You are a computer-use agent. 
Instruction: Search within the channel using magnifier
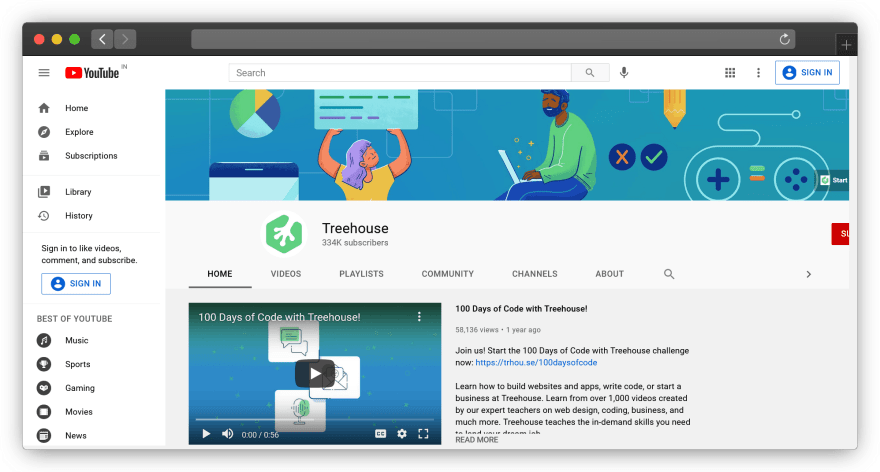tap(669, 274)
